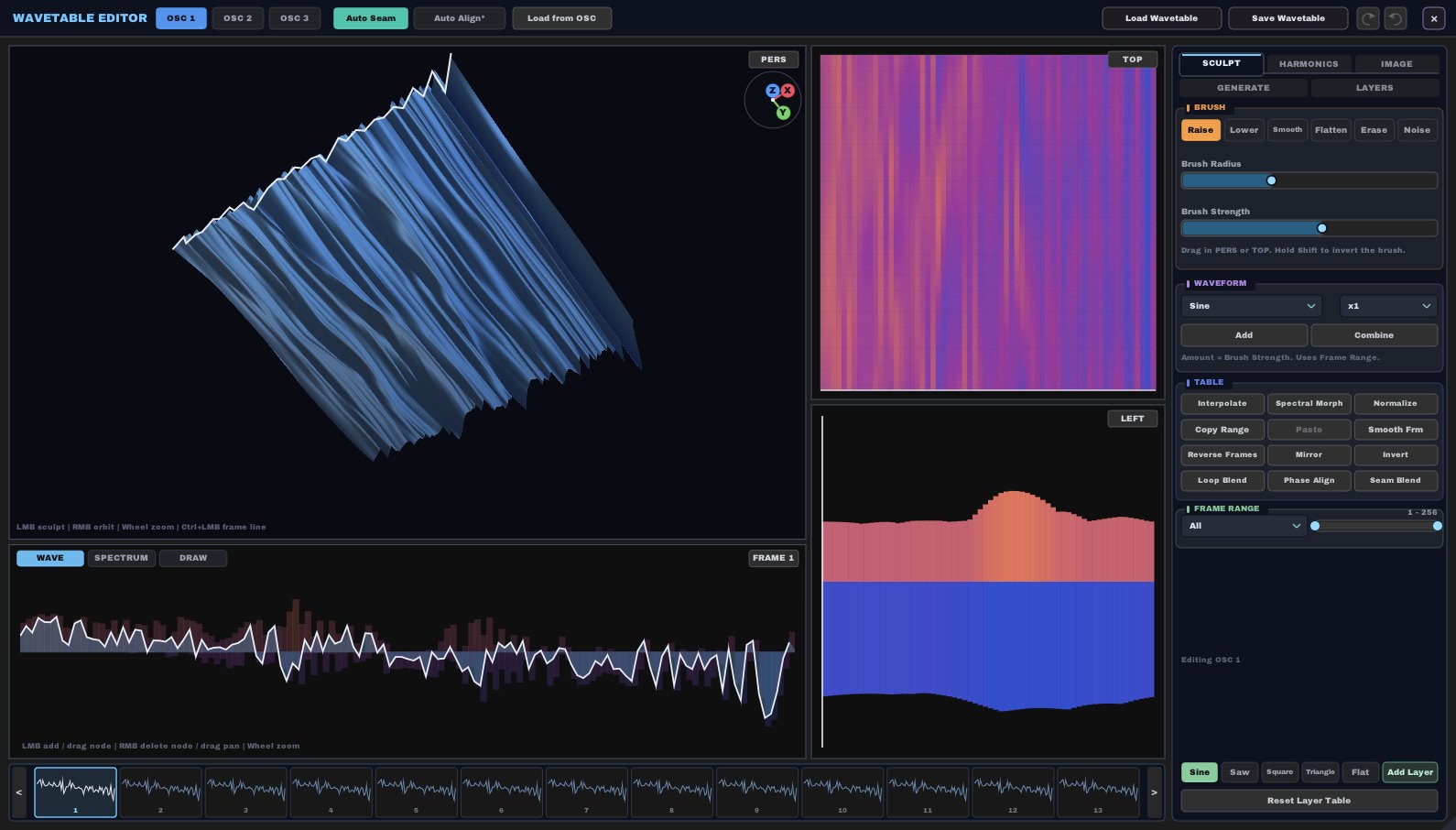The height and width of the screenshot is (830, 1456).
Task: Click Invert table button
Action: pos(1396,455)
